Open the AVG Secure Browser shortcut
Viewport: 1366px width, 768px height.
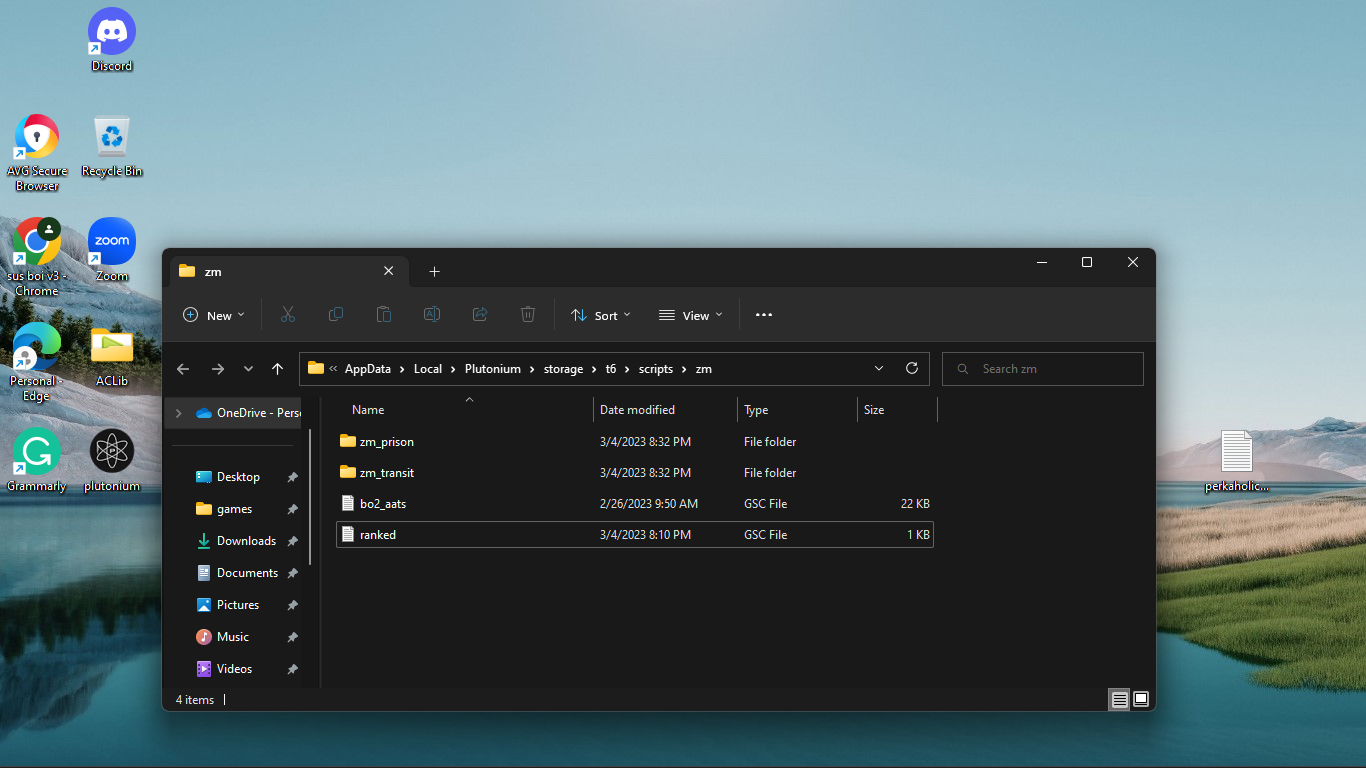[37, 152]
